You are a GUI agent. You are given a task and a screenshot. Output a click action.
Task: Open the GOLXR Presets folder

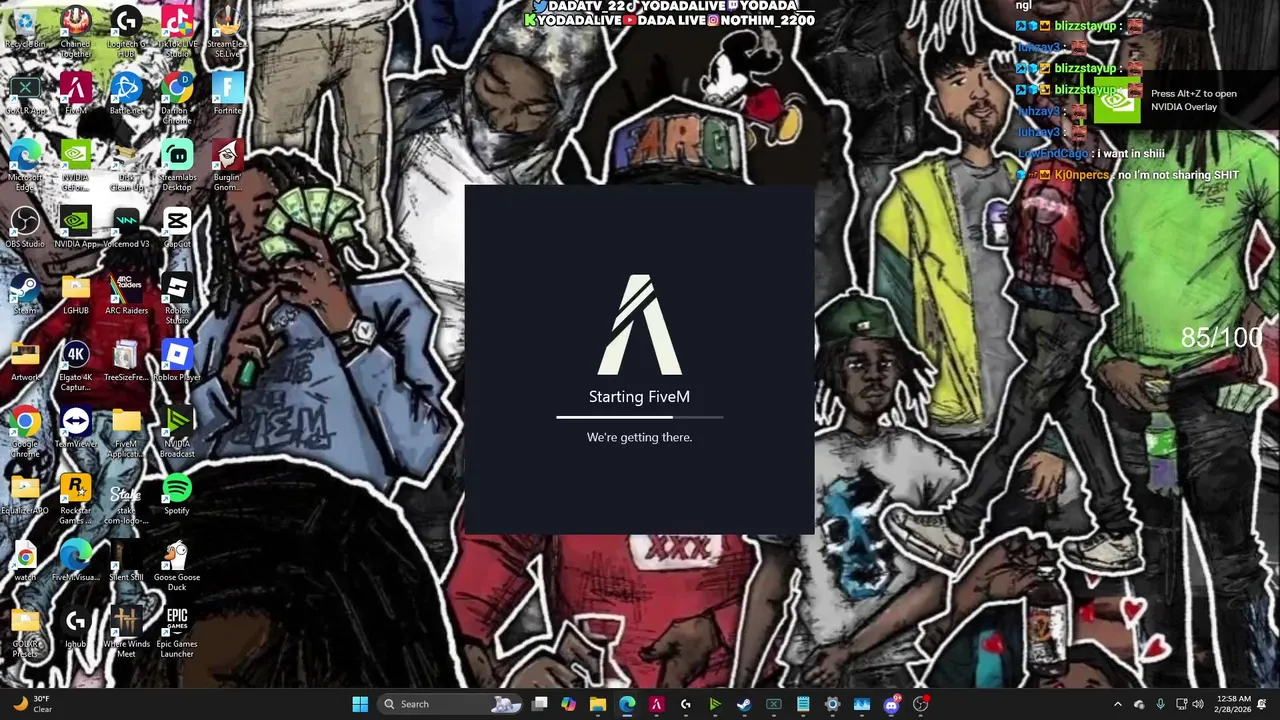pyautogui.click(x=25, y=632)
